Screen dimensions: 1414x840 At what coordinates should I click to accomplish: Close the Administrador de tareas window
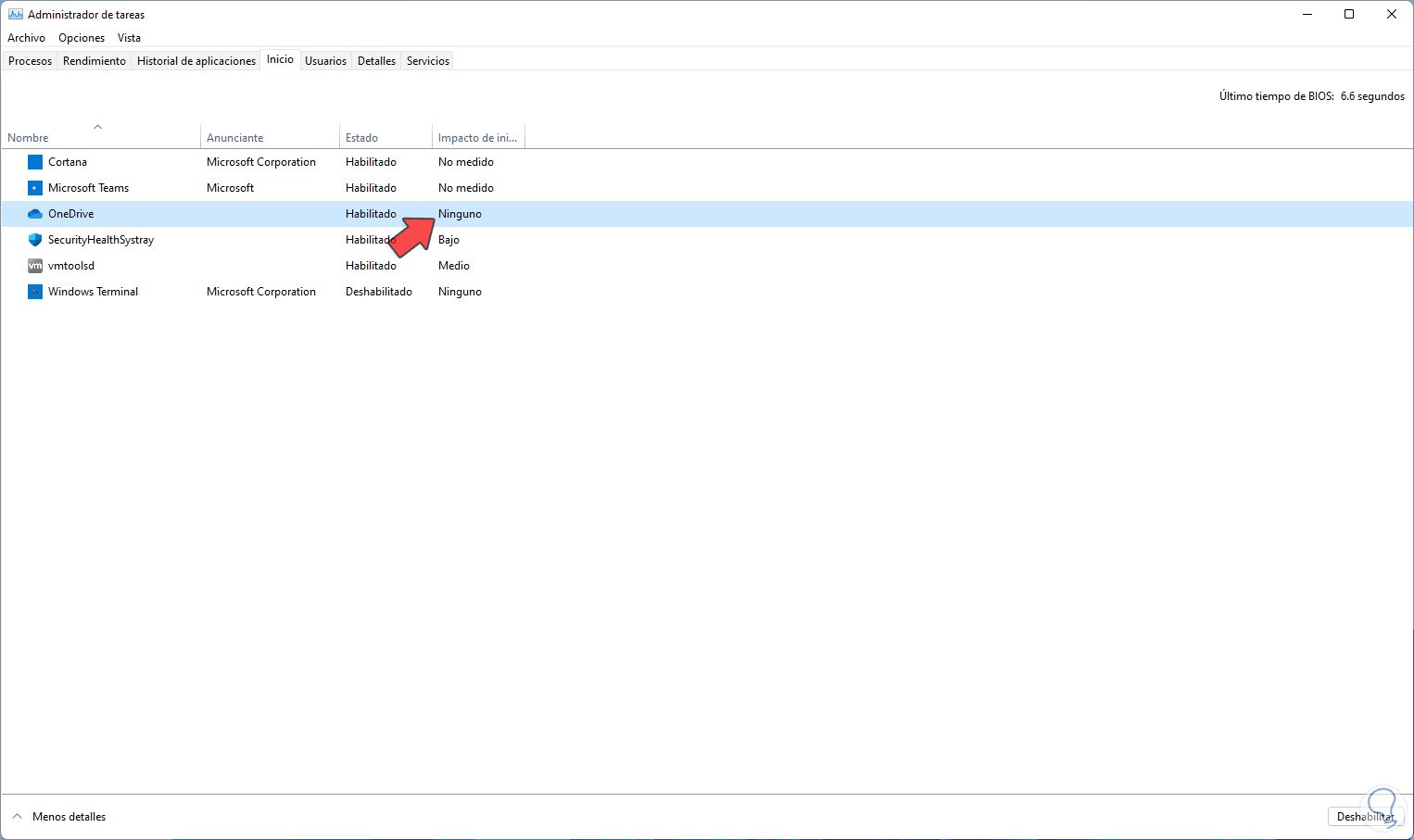1392,15
